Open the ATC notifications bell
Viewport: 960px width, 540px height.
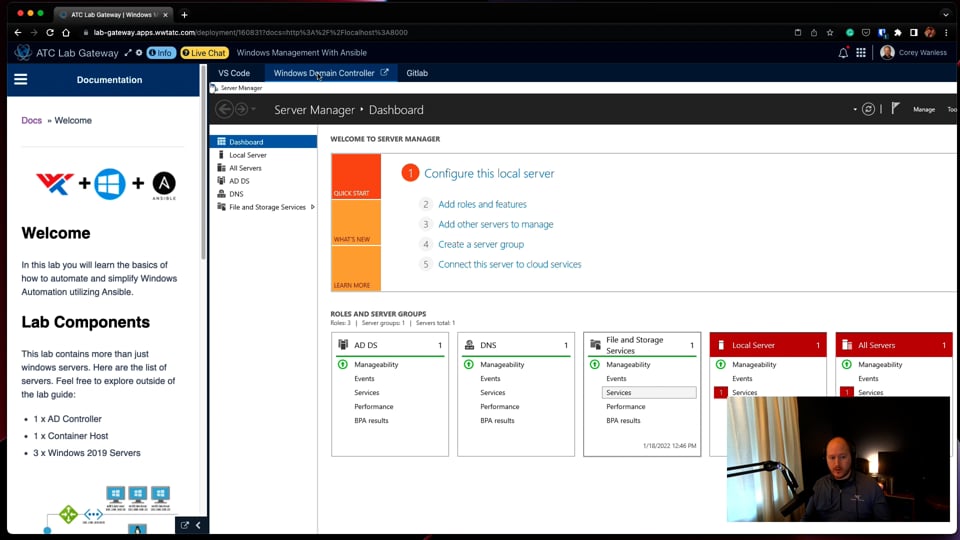(x=843, y=53)
